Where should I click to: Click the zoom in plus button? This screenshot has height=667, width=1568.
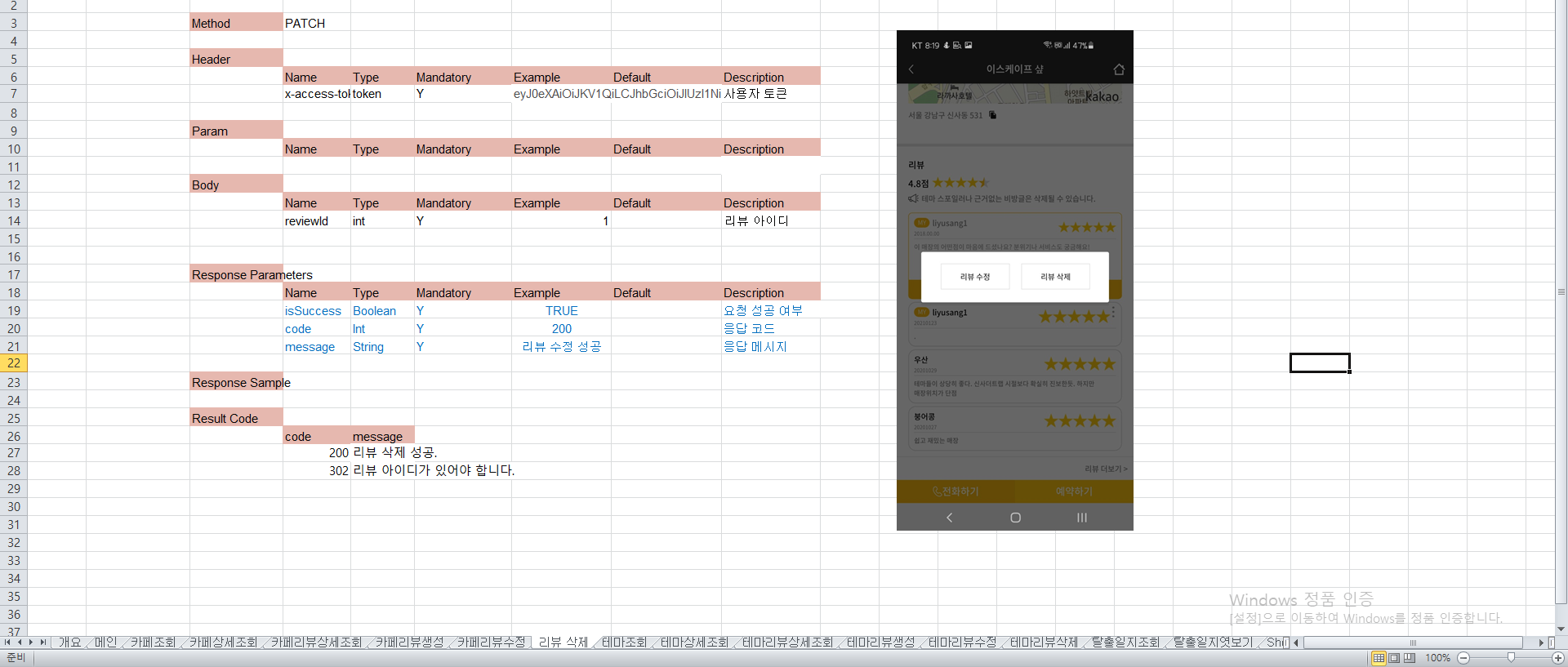pos(1558,658)
